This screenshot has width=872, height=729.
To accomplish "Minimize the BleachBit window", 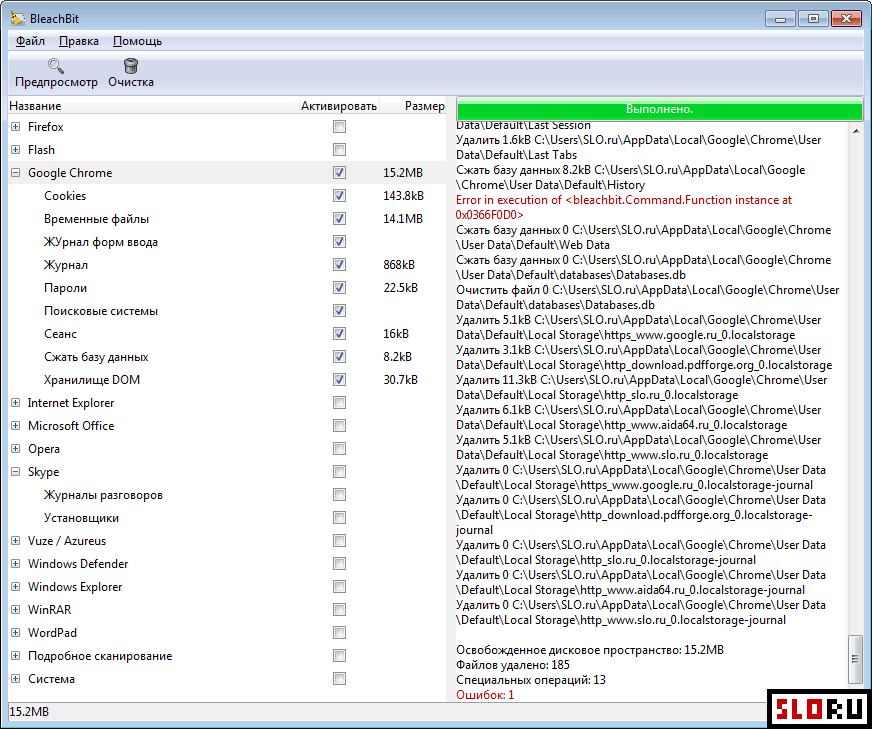I will pos(780,19).
